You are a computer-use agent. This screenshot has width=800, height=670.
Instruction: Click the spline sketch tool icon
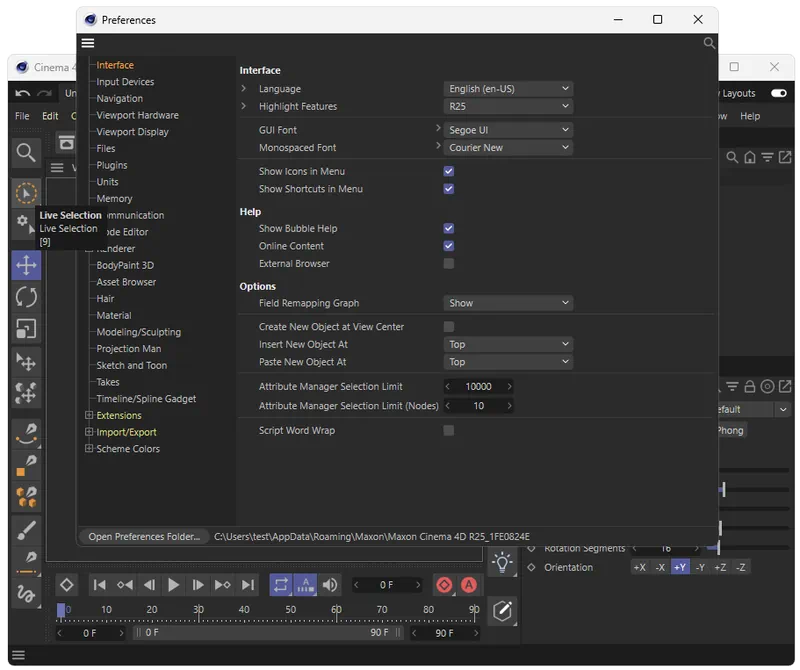pos(26,593)
